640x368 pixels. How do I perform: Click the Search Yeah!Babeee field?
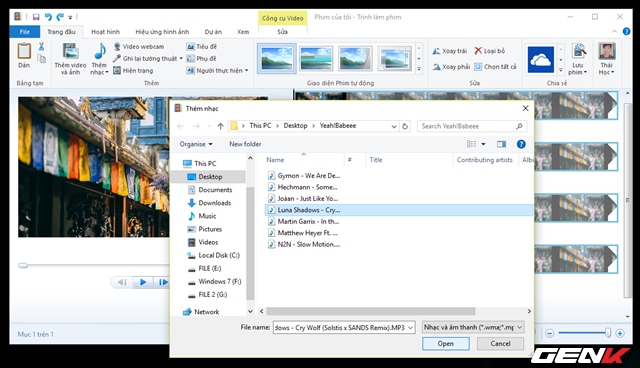[x=471, y=126]
